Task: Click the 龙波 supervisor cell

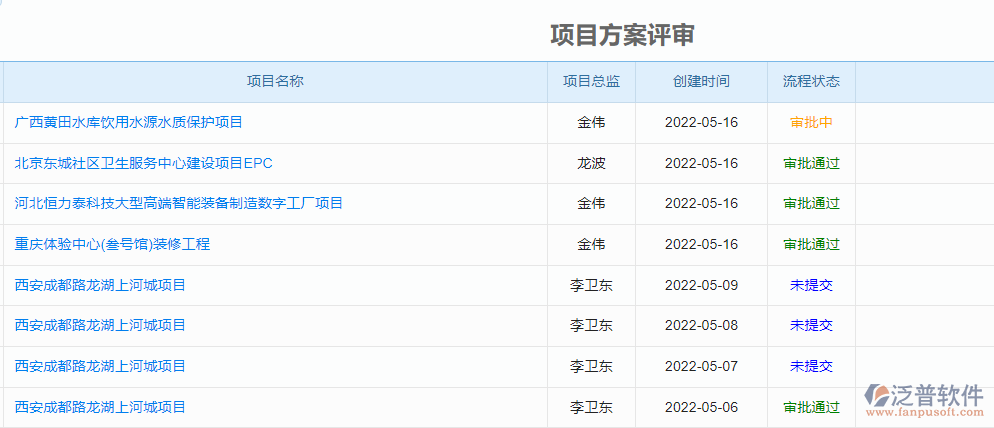Action: [591, 163]
